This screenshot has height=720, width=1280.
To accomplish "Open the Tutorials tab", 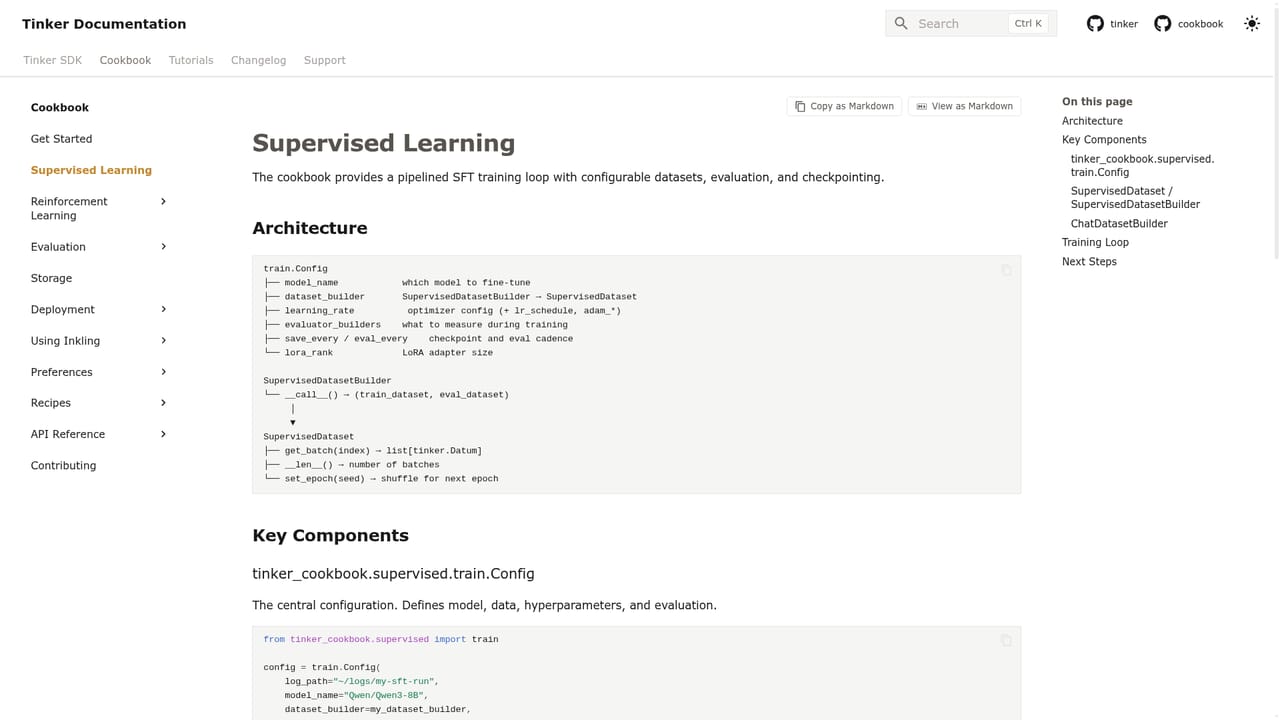I will 191,60.
